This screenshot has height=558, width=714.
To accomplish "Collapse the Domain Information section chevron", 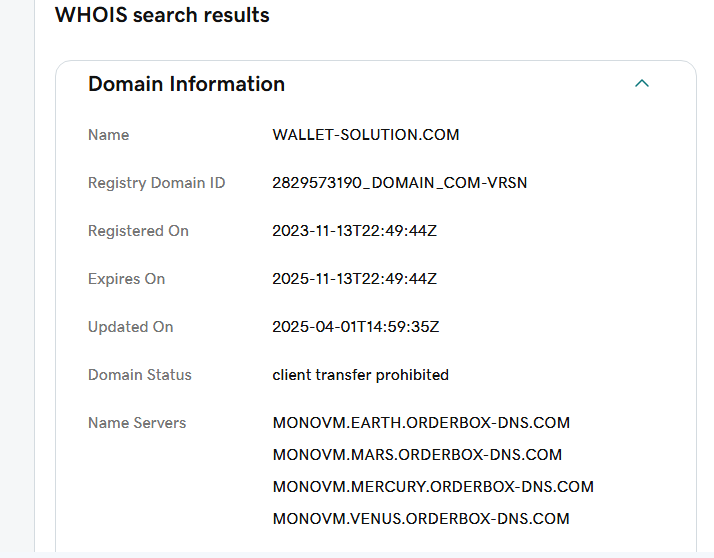I will point(642,83).
